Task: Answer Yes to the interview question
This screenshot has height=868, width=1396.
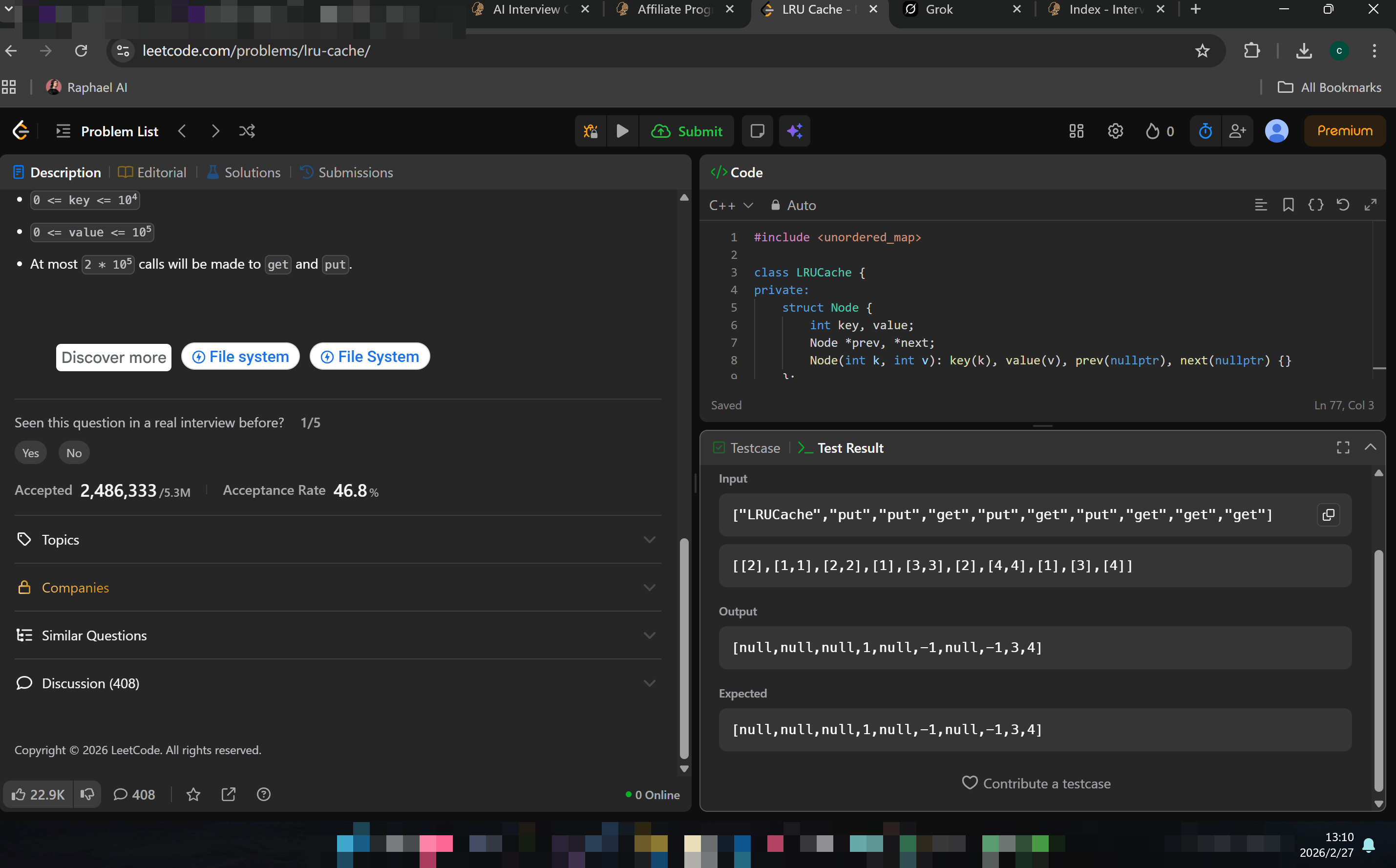Action: (x=30, y=453)
